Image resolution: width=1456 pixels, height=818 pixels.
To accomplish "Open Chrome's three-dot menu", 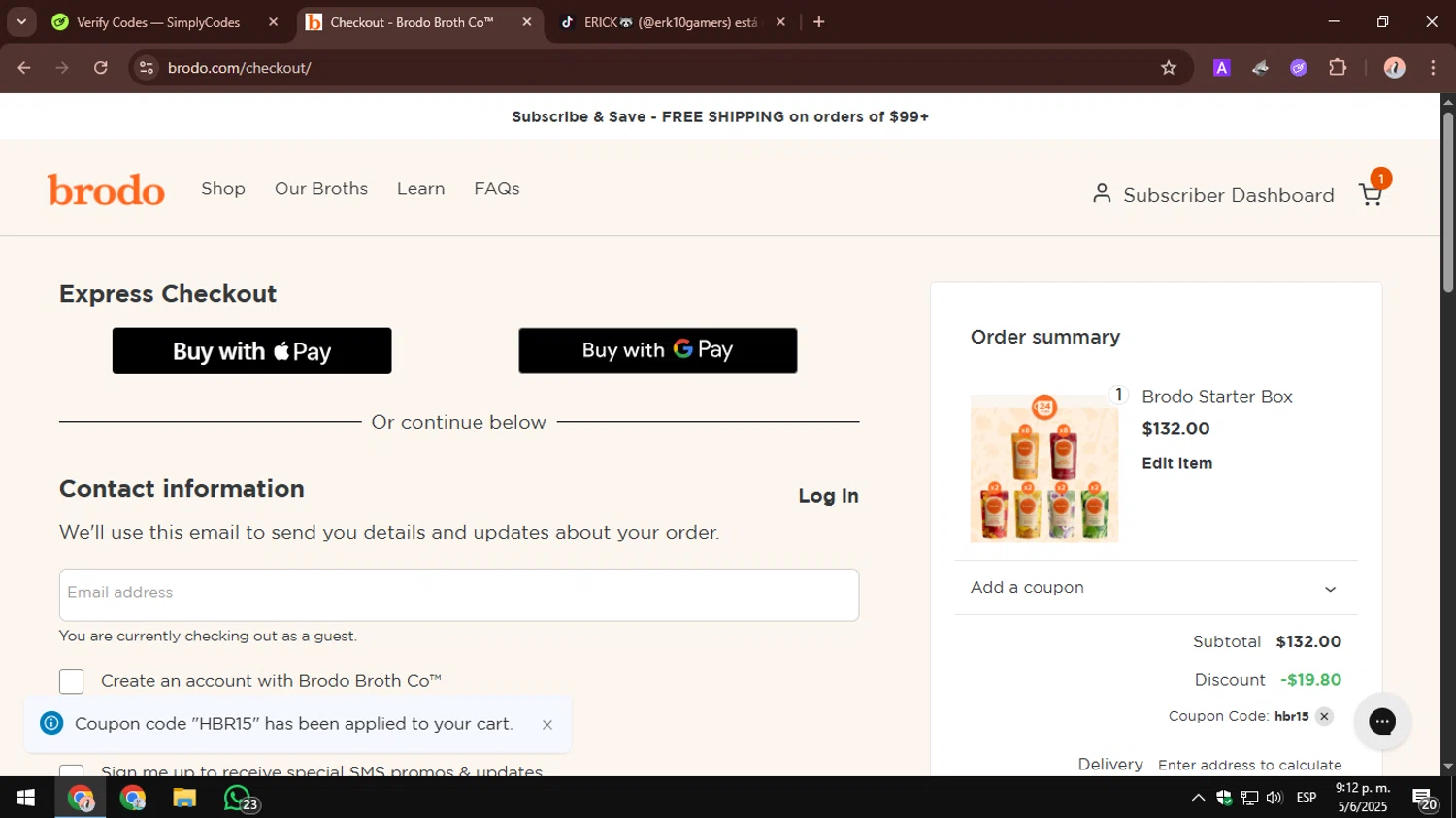I will coord(1433,68).
